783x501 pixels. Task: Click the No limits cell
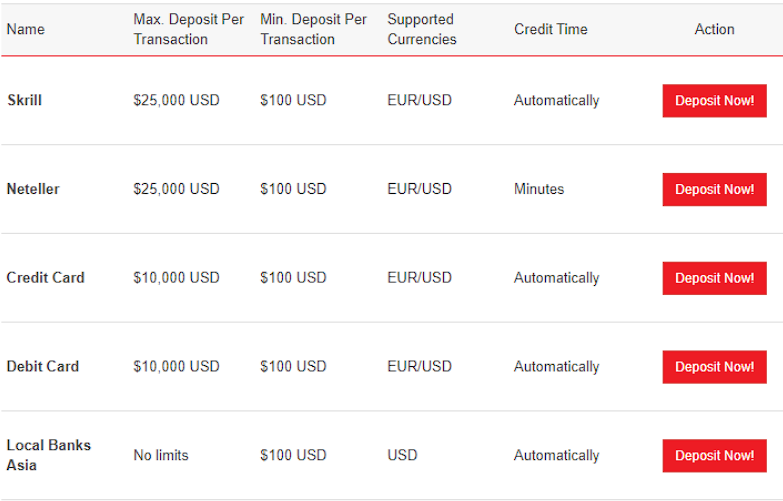[161, 455]
